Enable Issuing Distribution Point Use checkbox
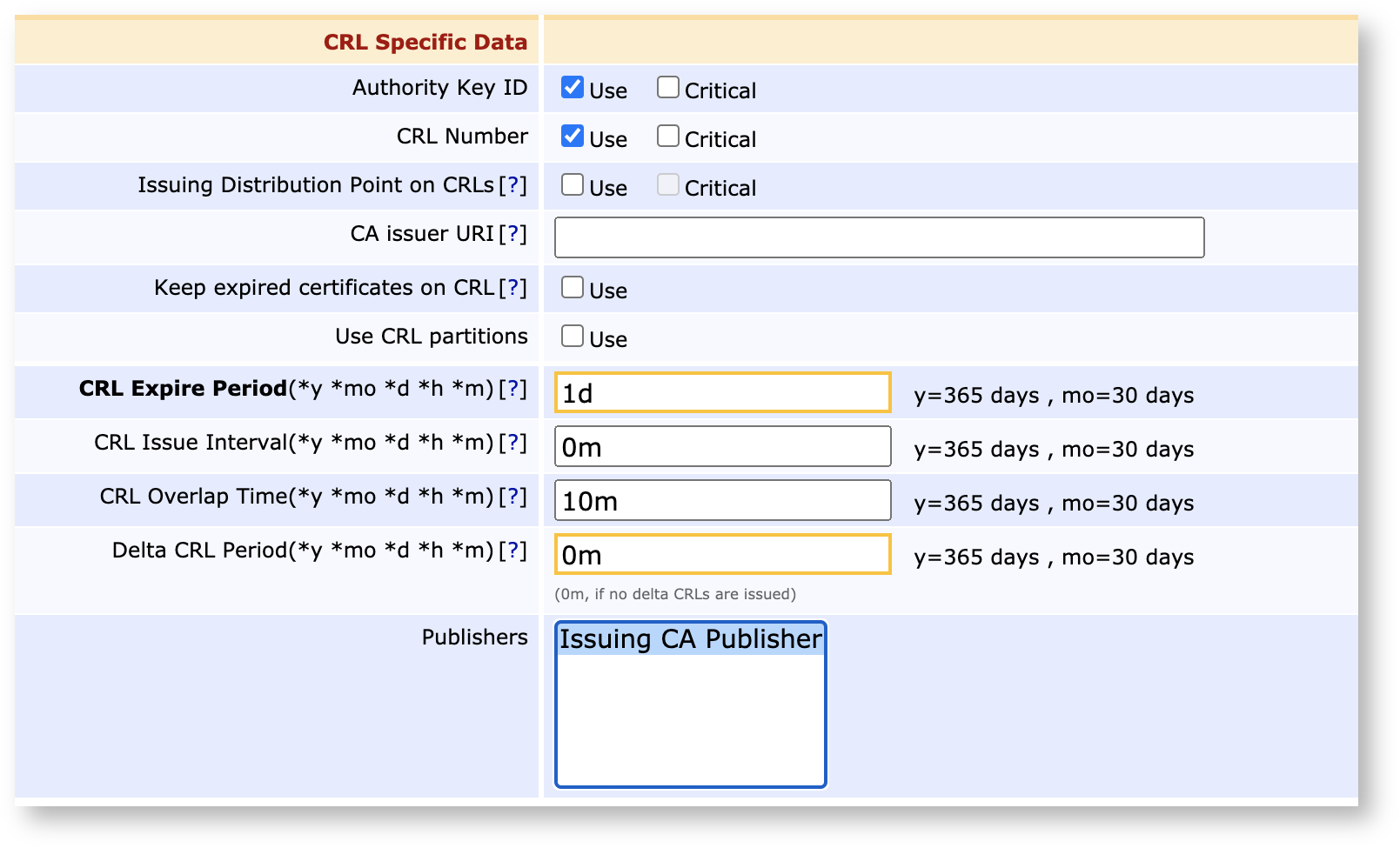The image size is (1400, 848). pyautogui.click(x=572, y=185)
